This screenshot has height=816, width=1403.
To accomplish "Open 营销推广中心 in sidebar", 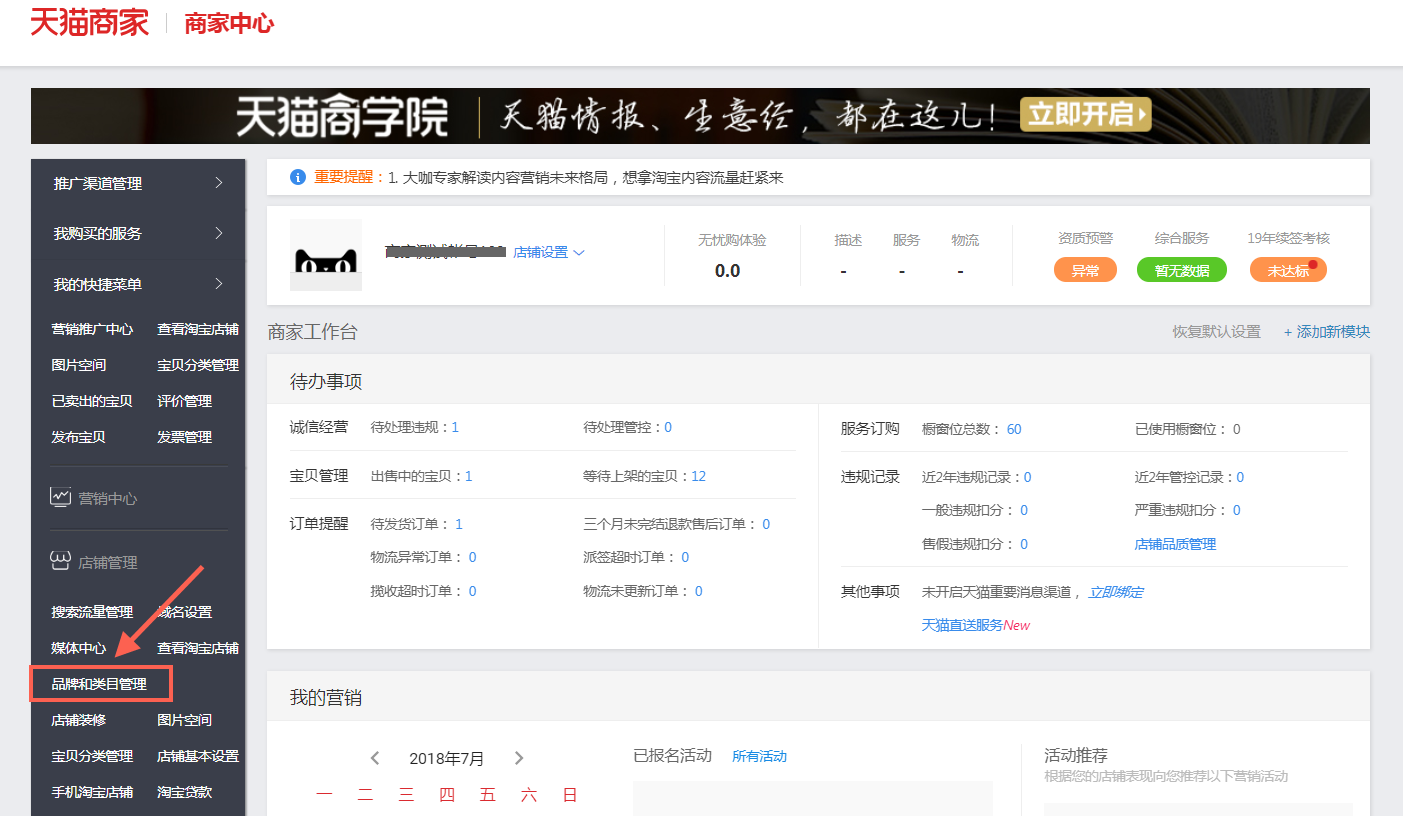I will (92, 329).
